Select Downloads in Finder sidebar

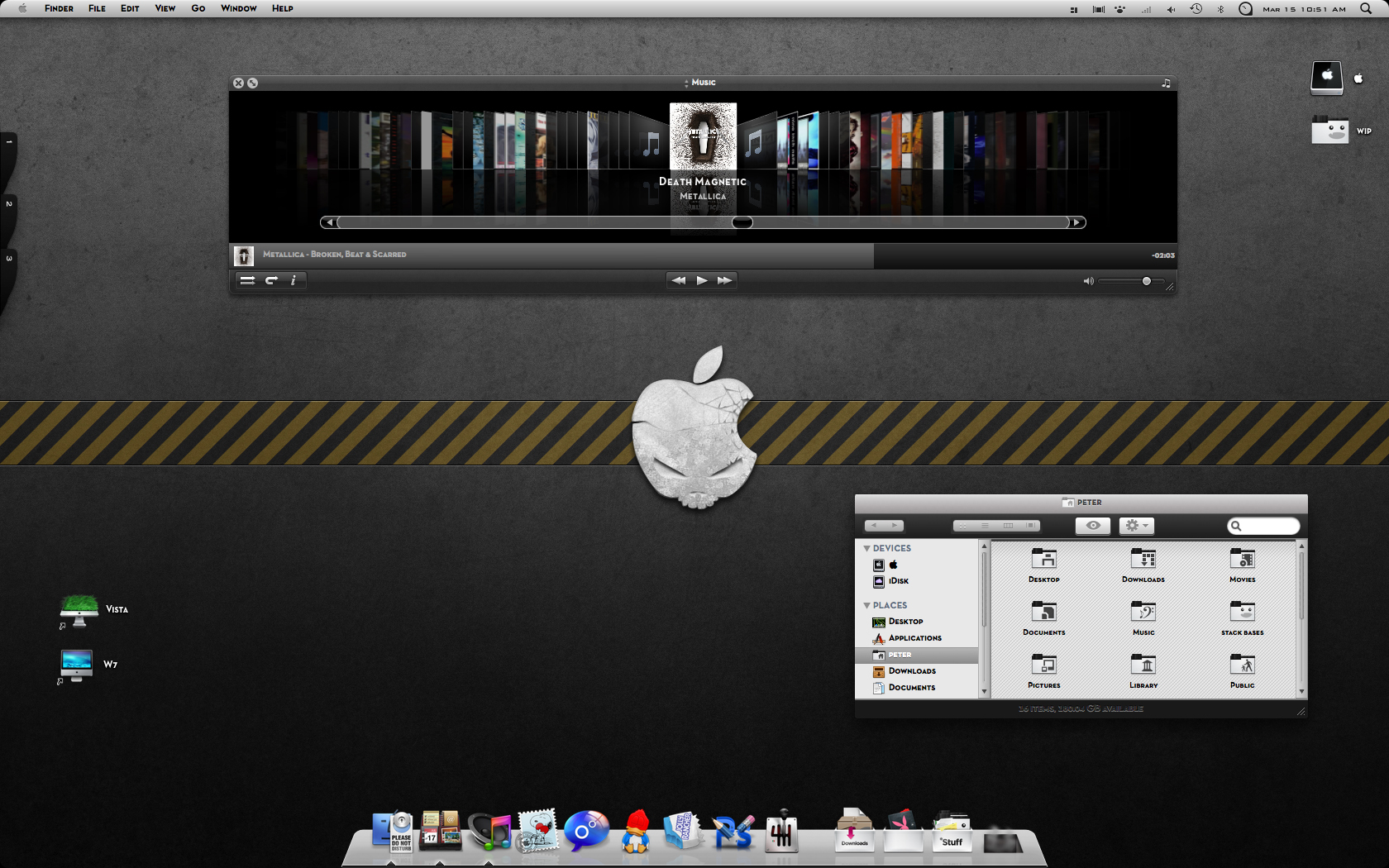(x=917, y=671)
